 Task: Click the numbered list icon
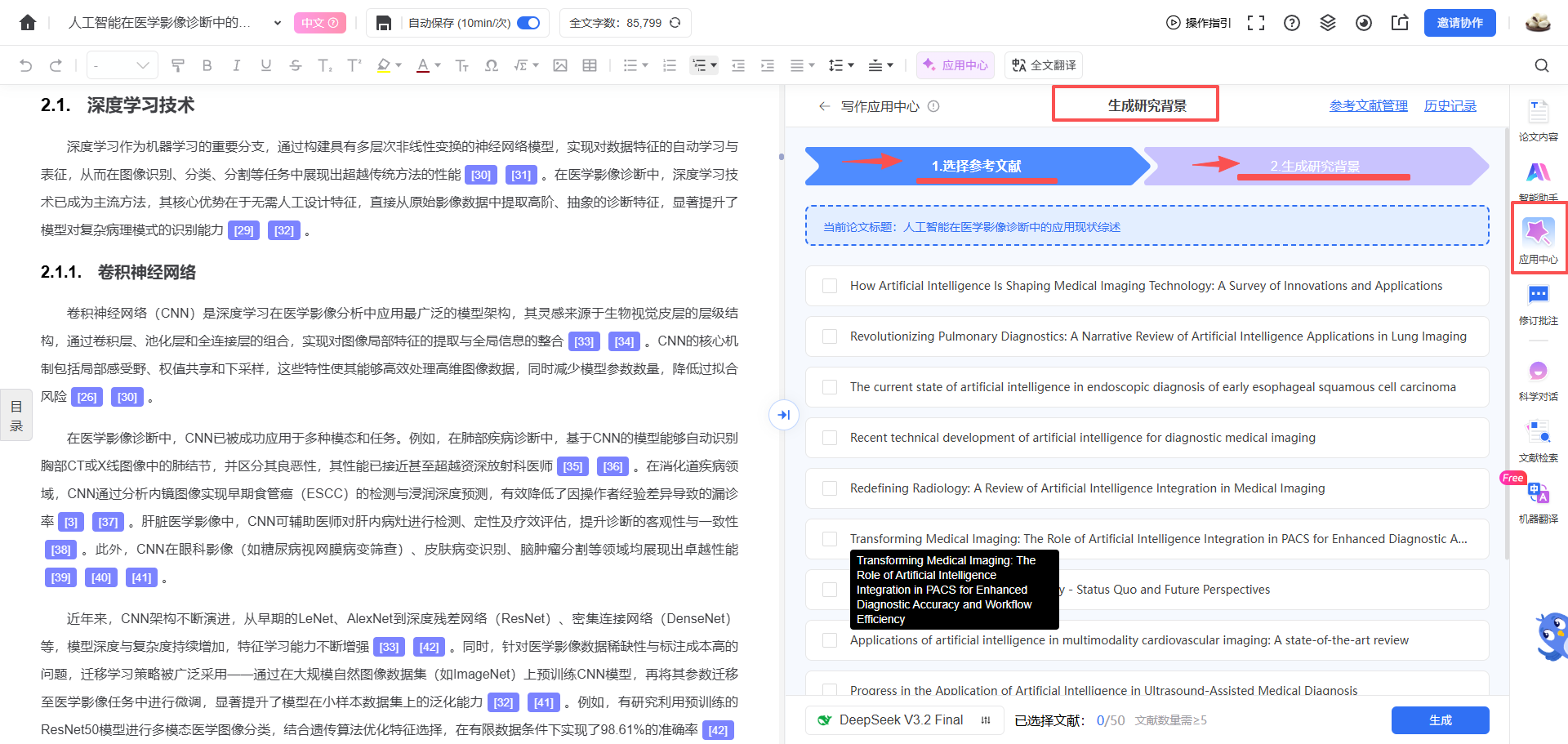click(x=670, y=65)
